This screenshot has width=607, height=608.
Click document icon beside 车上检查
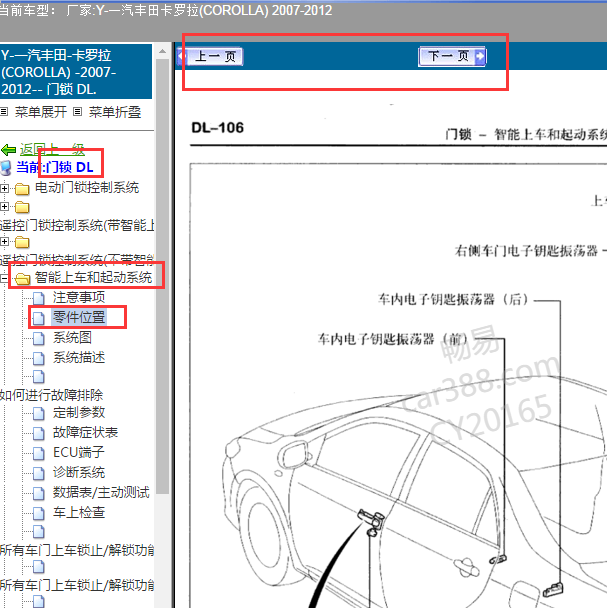(x=38, y=513)
